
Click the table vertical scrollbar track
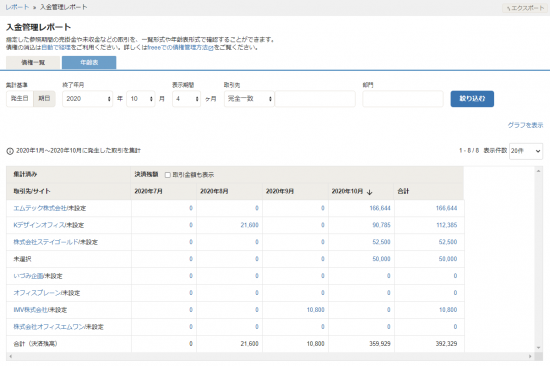pos(538,260)
